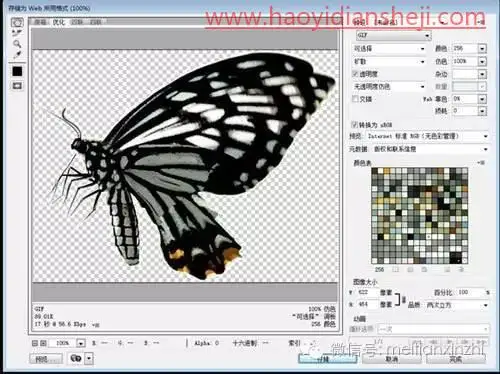Enable the 交错 interlaced checkbox
Screen dimensions: 500x374
pos(355,99)
